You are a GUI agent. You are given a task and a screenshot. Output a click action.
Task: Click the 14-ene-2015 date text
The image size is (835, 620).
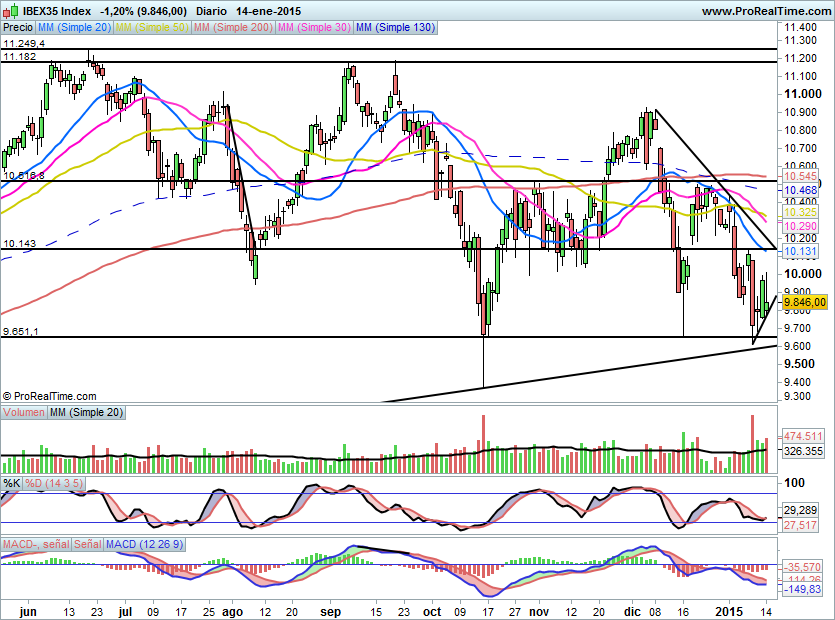point(268,11)
